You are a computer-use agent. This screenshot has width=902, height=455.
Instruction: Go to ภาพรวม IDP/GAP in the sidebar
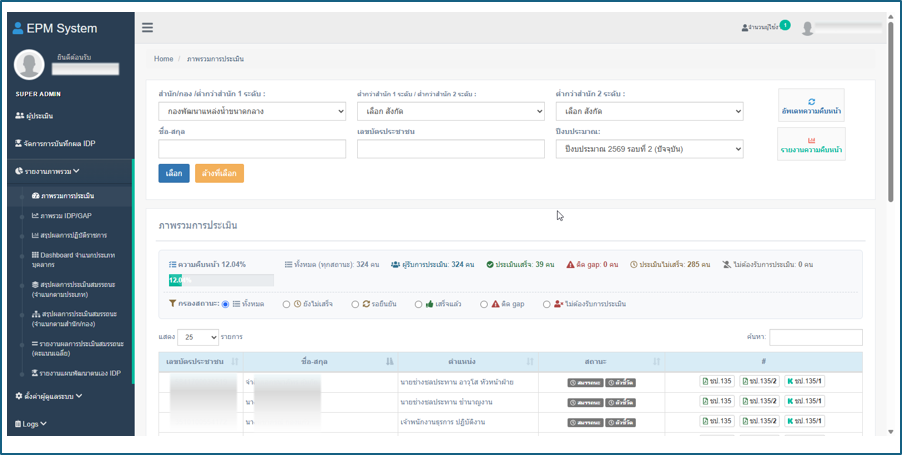tap(62, 216)
